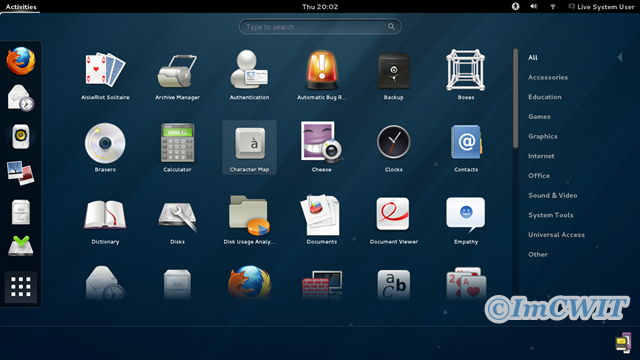640x360 pixels.
Task: Show Education applications
Action: tap(544, 97)
